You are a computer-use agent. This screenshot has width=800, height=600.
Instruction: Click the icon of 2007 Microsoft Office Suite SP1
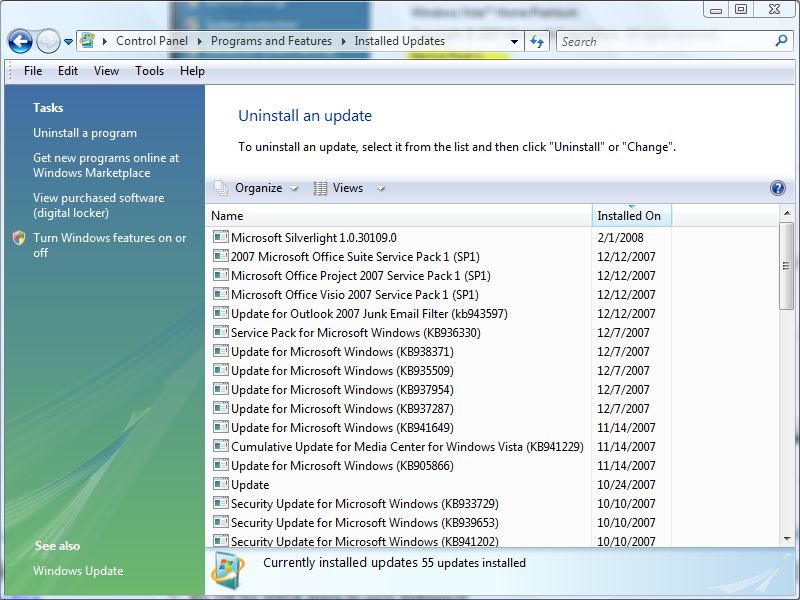220,256
